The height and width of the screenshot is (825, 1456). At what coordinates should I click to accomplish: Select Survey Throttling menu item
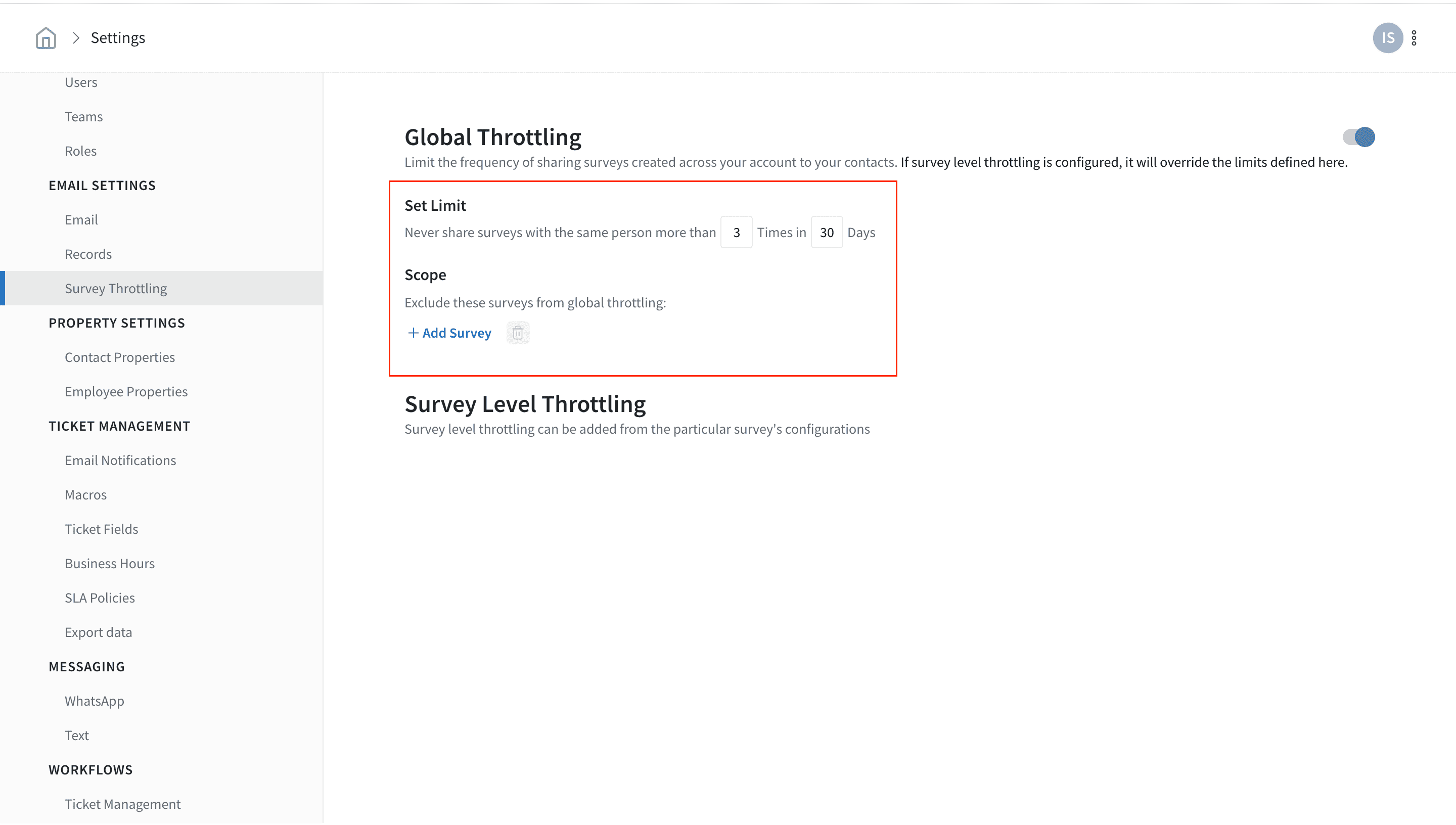click(x=116, y=289)
